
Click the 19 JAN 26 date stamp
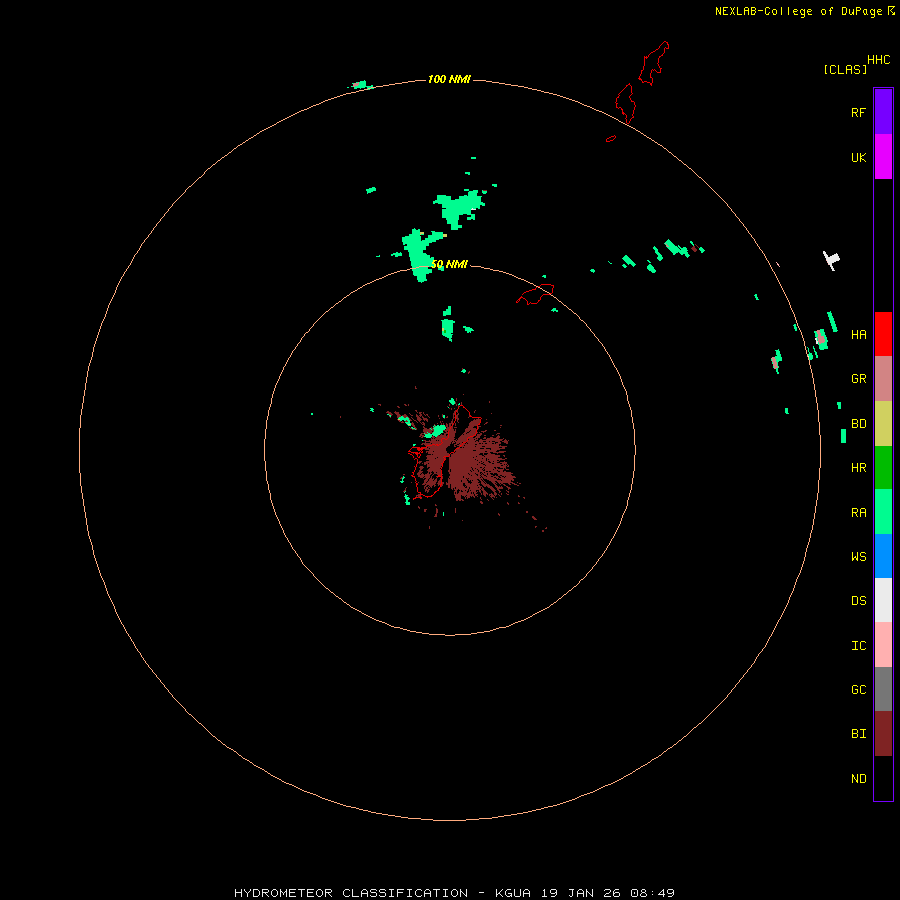click(581, 893)
